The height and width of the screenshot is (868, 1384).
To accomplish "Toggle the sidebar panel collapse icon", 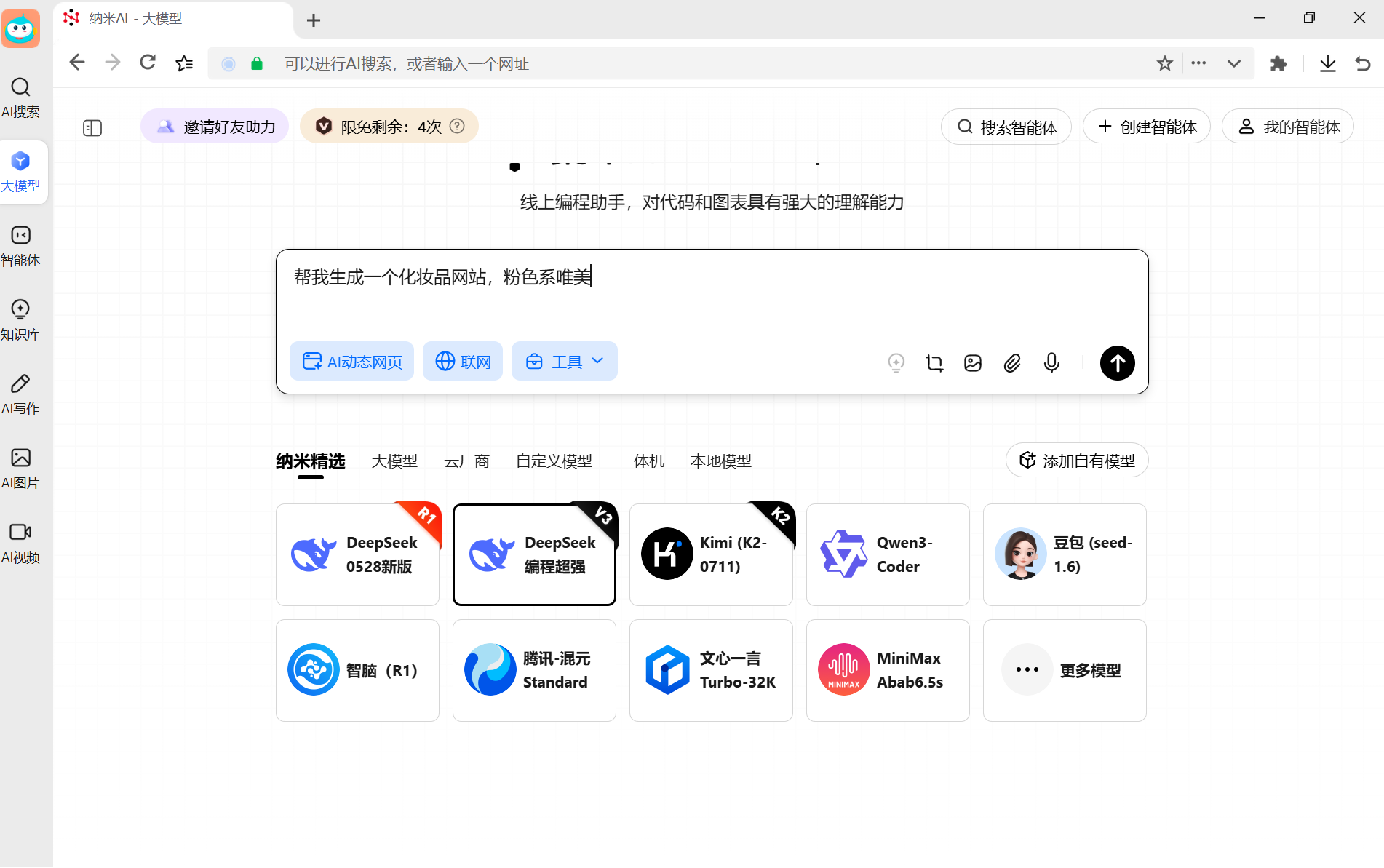I will 92,128.
